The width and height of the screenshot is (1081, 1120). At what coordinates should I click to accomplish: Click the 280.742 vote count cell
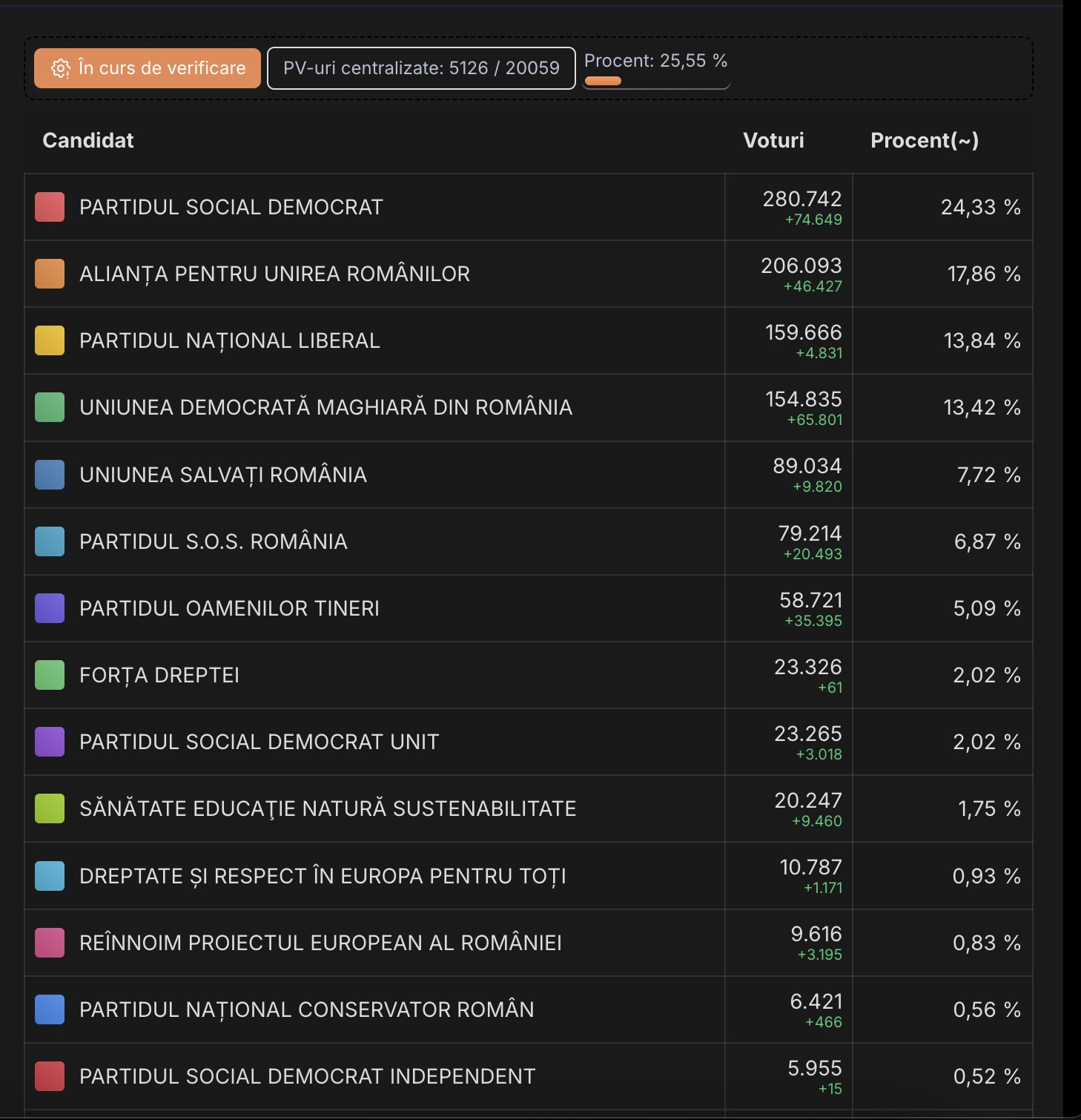tap(801, 200)
